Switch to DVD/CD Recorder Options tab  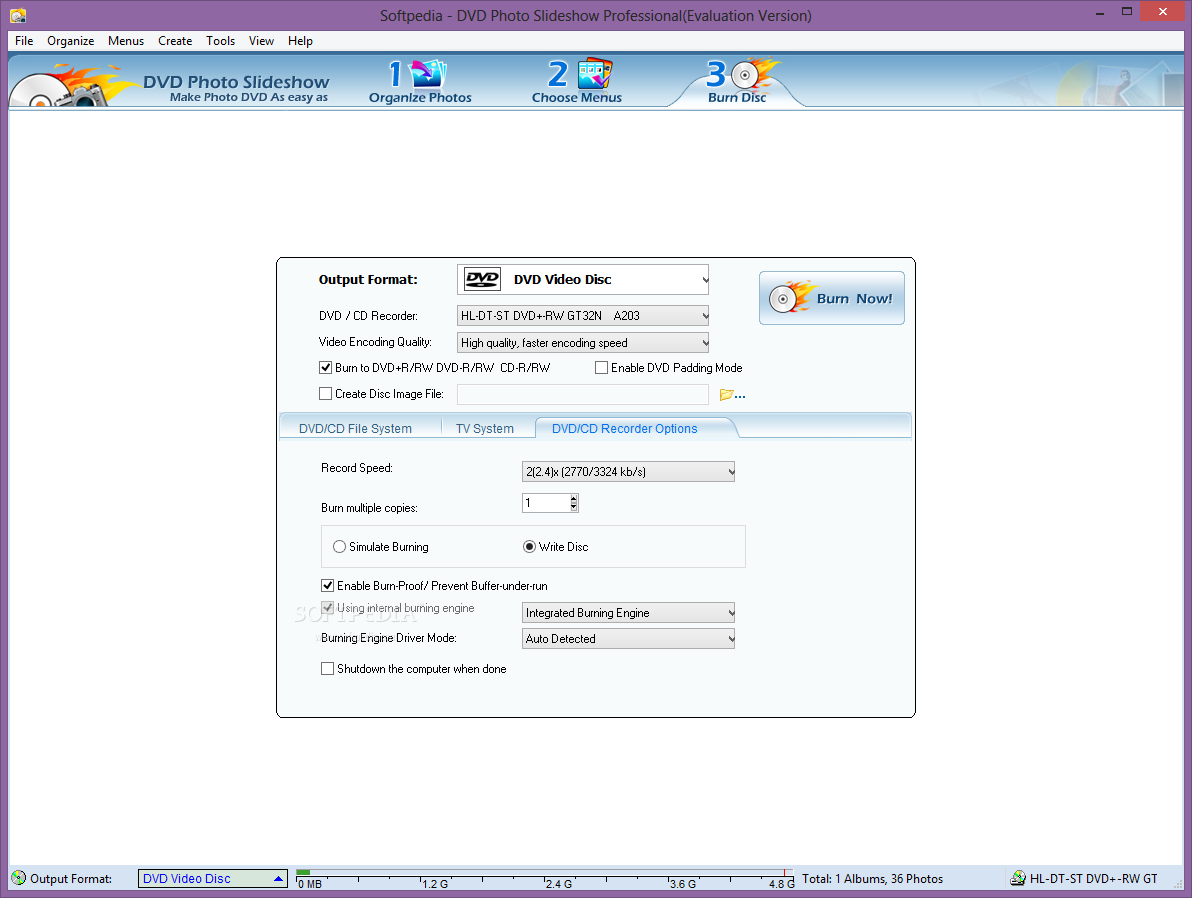[x=625, y=429]
